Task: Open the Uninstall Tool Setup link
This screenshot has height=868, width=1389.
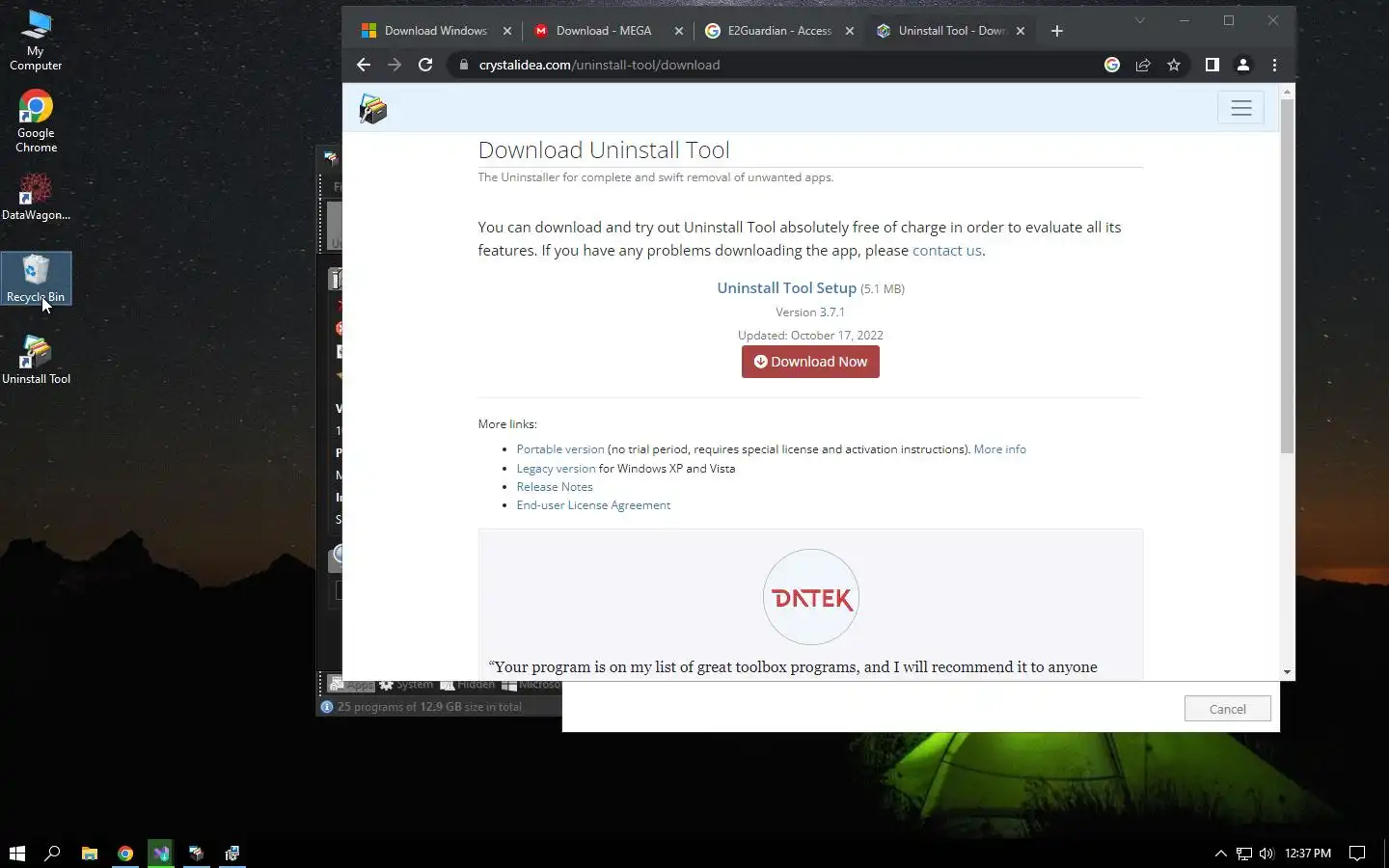Action: click(786, 287)
